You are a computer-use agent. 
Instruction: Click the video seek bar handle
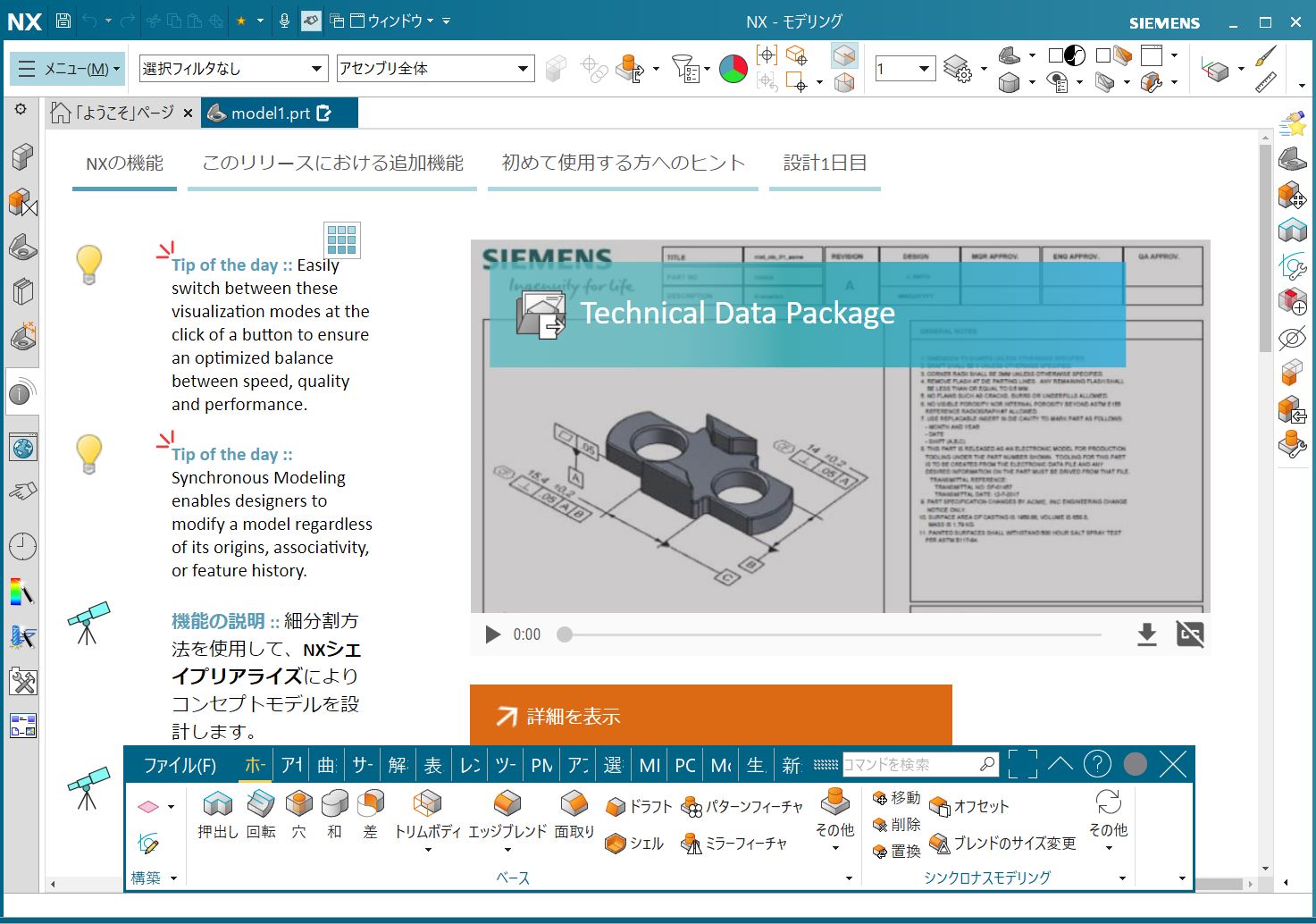click(x=564, y=634)
